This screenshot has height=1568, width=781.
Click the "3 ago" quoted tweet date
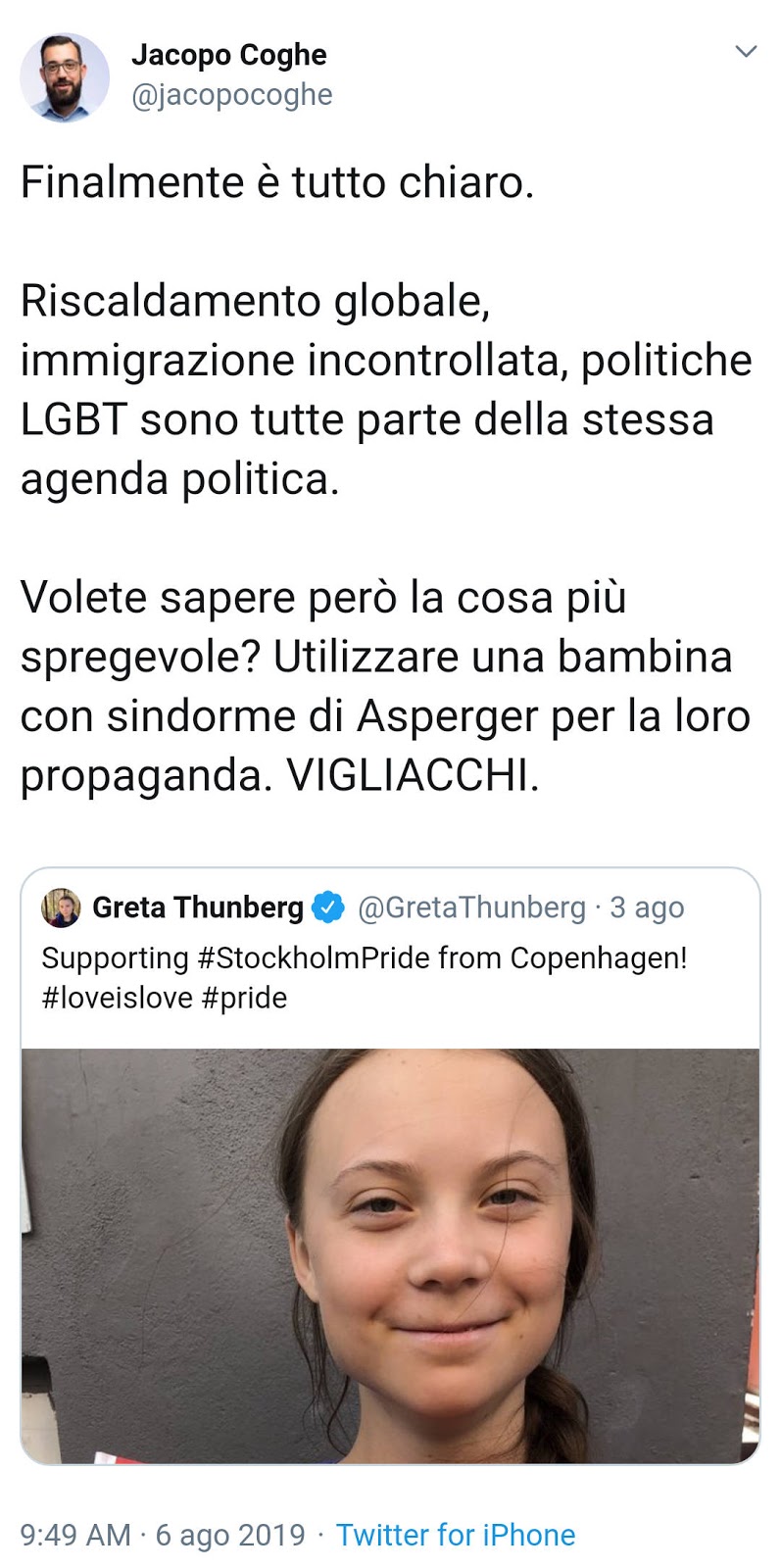tap(647, 907)
